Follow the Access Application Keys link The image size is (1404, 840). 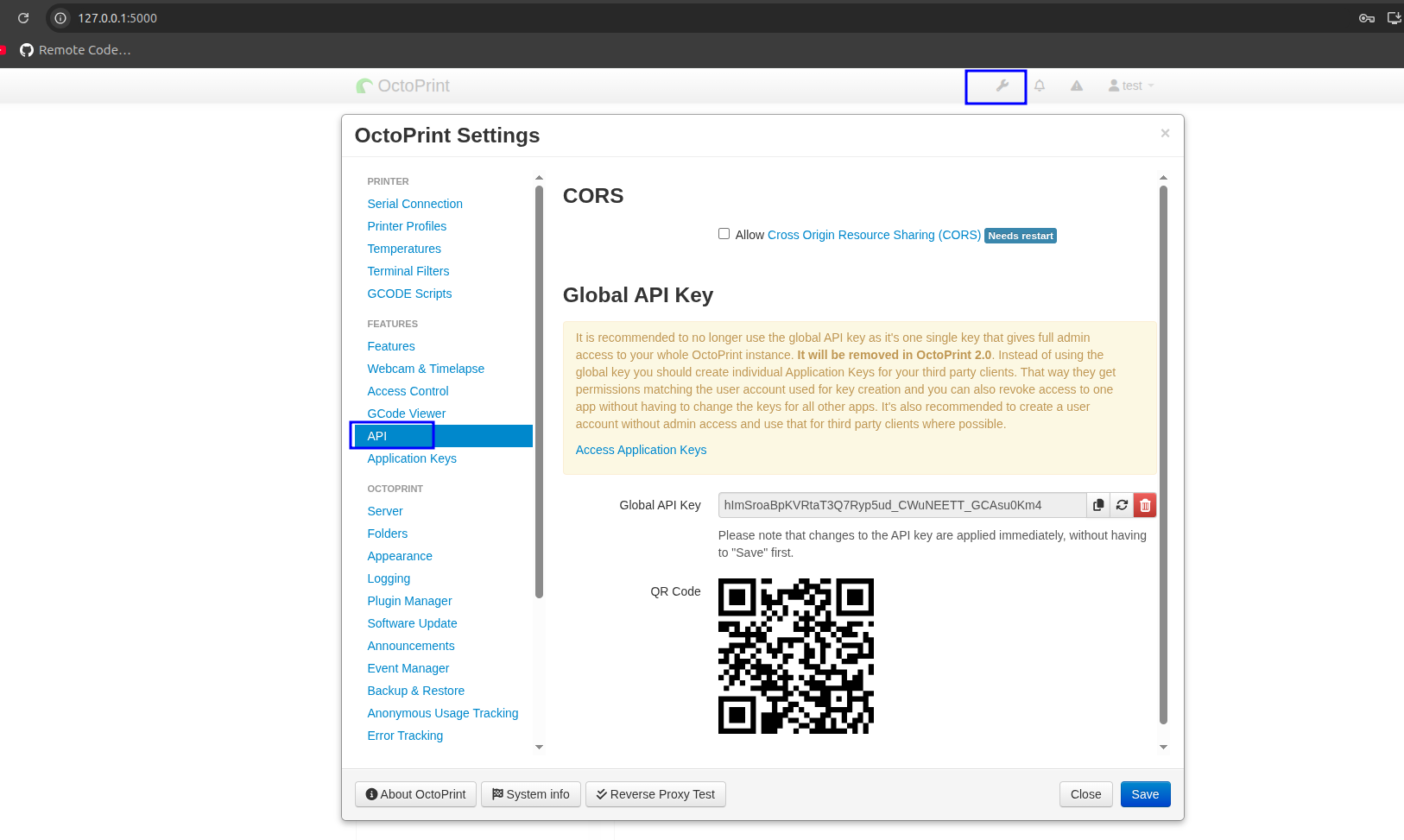(x=641, y=450)
